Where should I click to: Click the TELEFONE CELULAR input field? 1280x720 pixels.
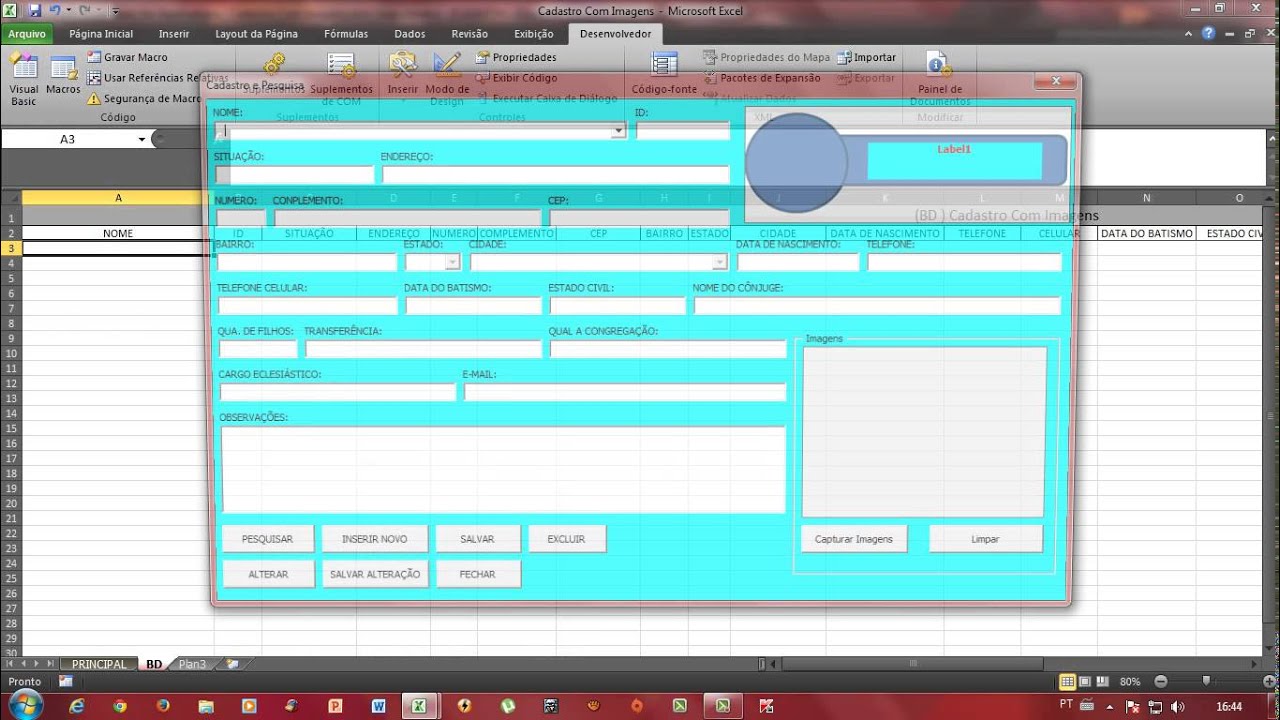[308, 306]
